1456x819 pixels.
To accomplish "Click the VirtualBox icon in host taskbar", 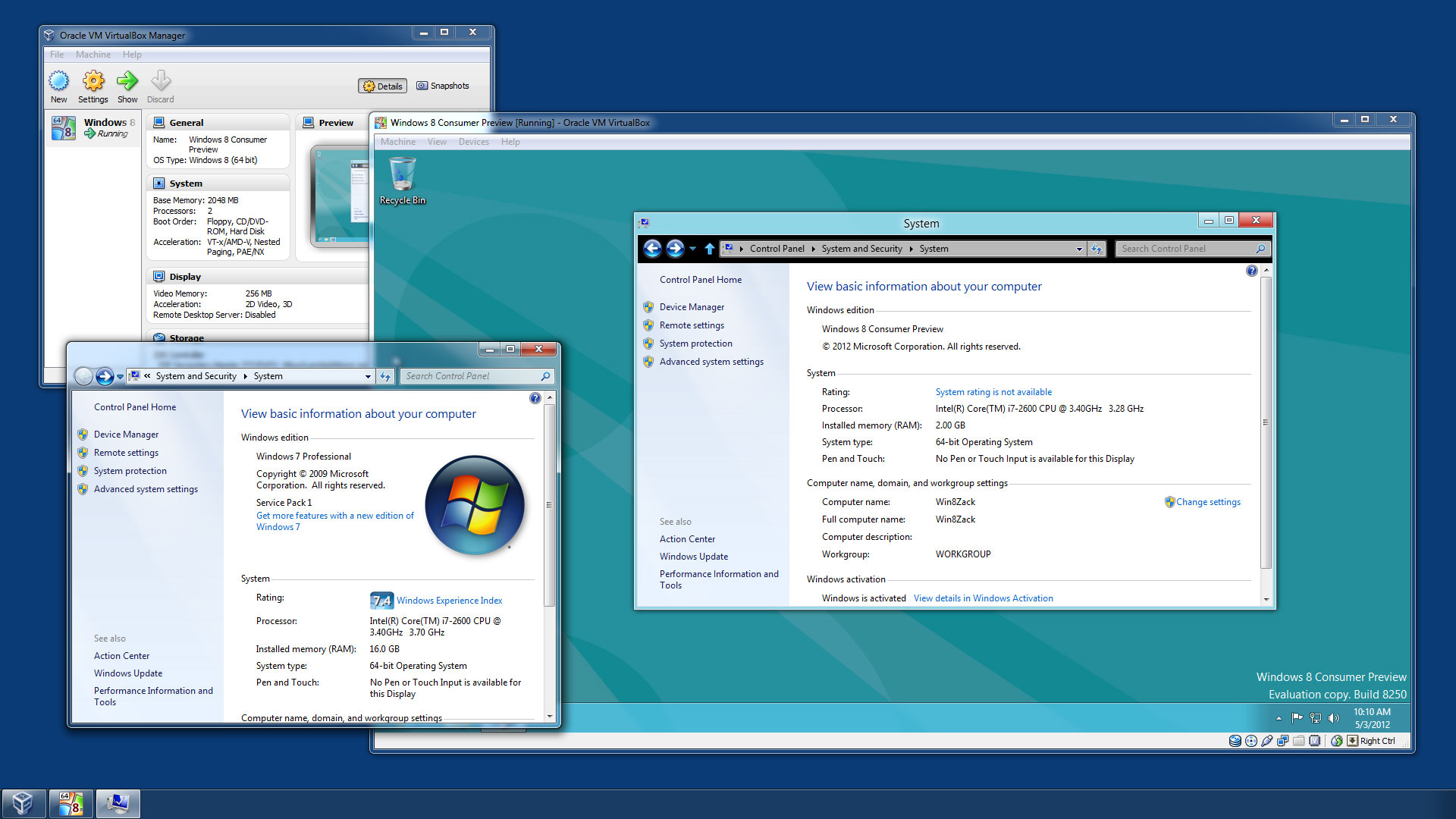I will 24,803.
